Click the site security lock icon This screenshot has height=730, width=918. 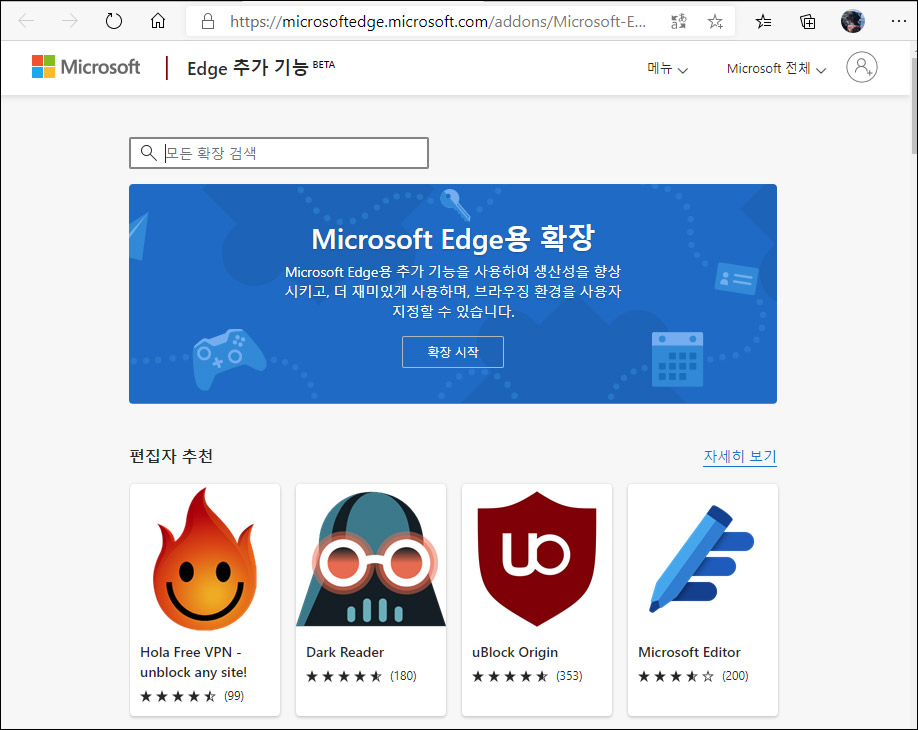(x=208, y=22)
